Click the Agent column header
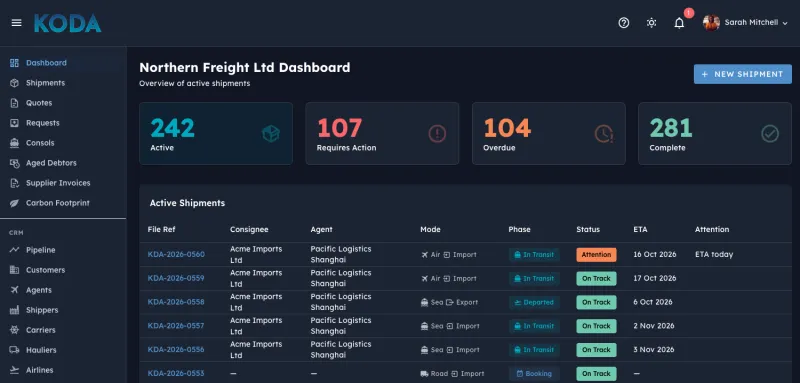Image resolution: width=800 pixels, height=383 pixels. pos(321,229)
